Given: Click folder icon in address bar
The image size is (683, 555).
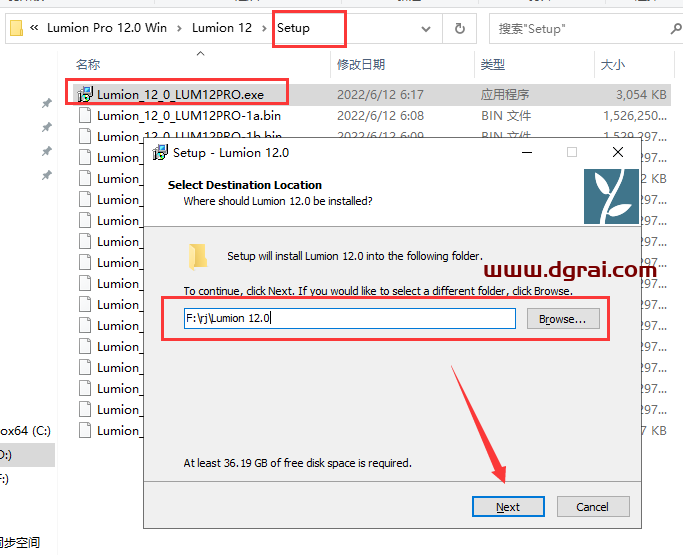Looking at the screenshot, I should click(16, 28).
